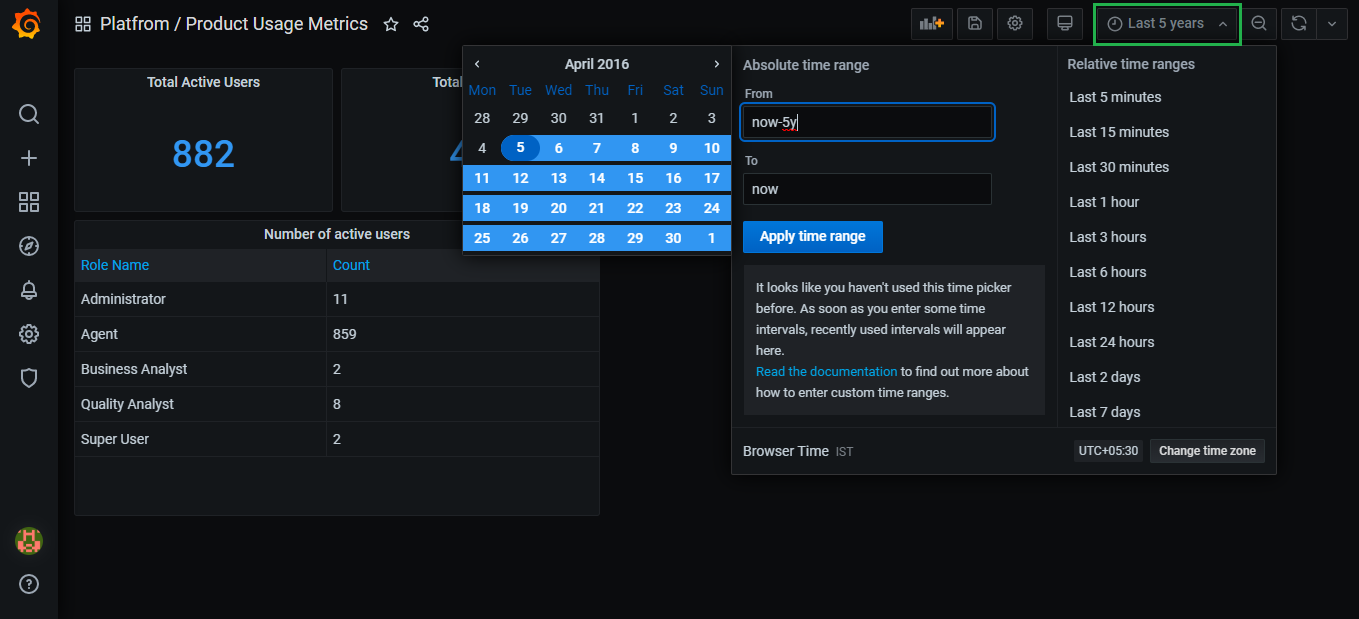Cycle view mode with monitor icon
The width and height of the screenshot is (1359, 619).
(x=1065, y=24)
